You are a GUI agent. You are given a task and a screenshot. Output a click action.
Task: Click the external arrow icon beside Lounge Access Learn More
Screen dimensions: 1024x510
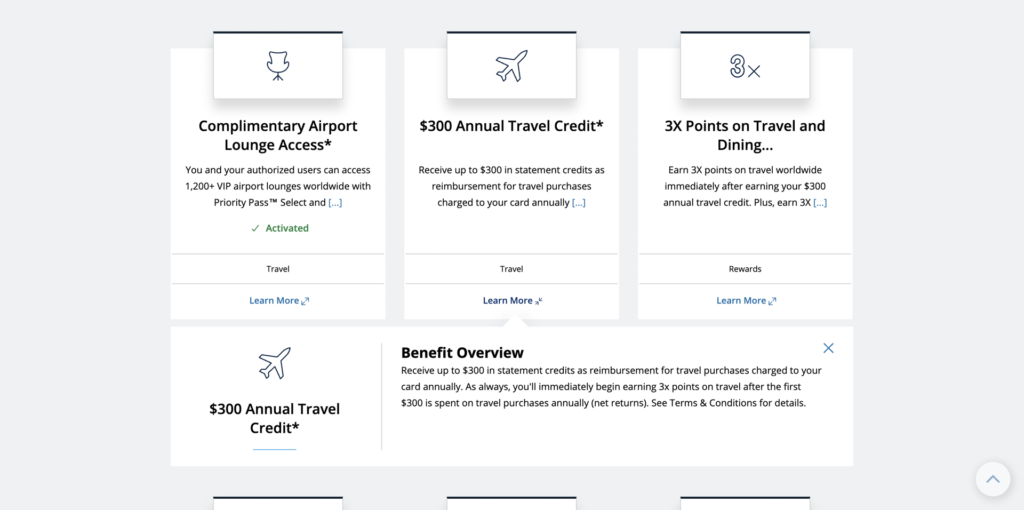click(305, 301)
